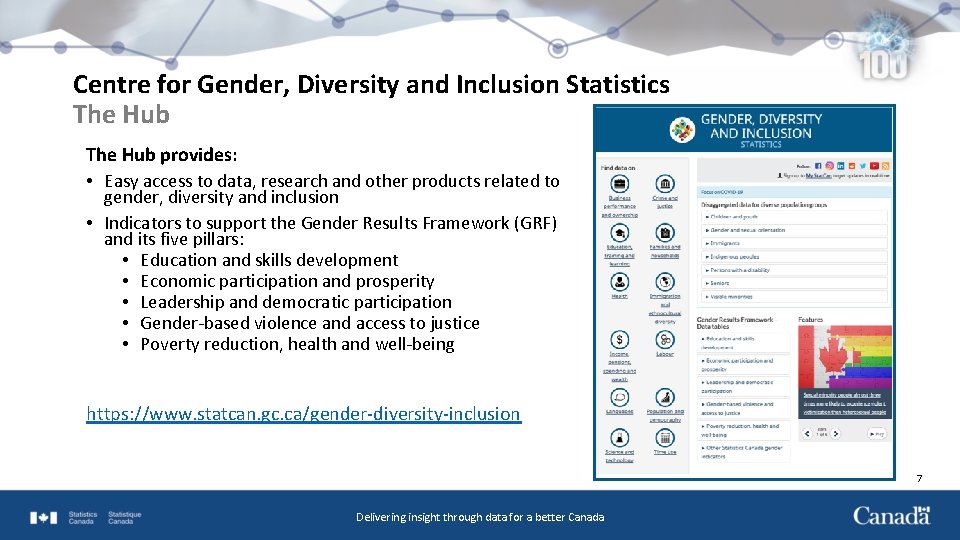The image size is (960, 540).
Task: Open the sexual minority people feature caption link
Action: coord(845,403)
